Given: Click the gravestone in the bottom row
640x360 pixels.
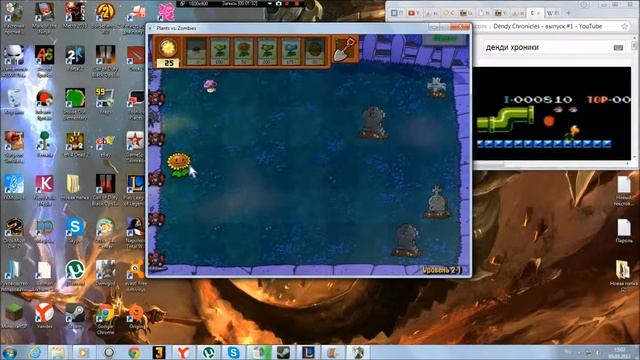Looking at the screenshot, I should (x=407, y=240).
